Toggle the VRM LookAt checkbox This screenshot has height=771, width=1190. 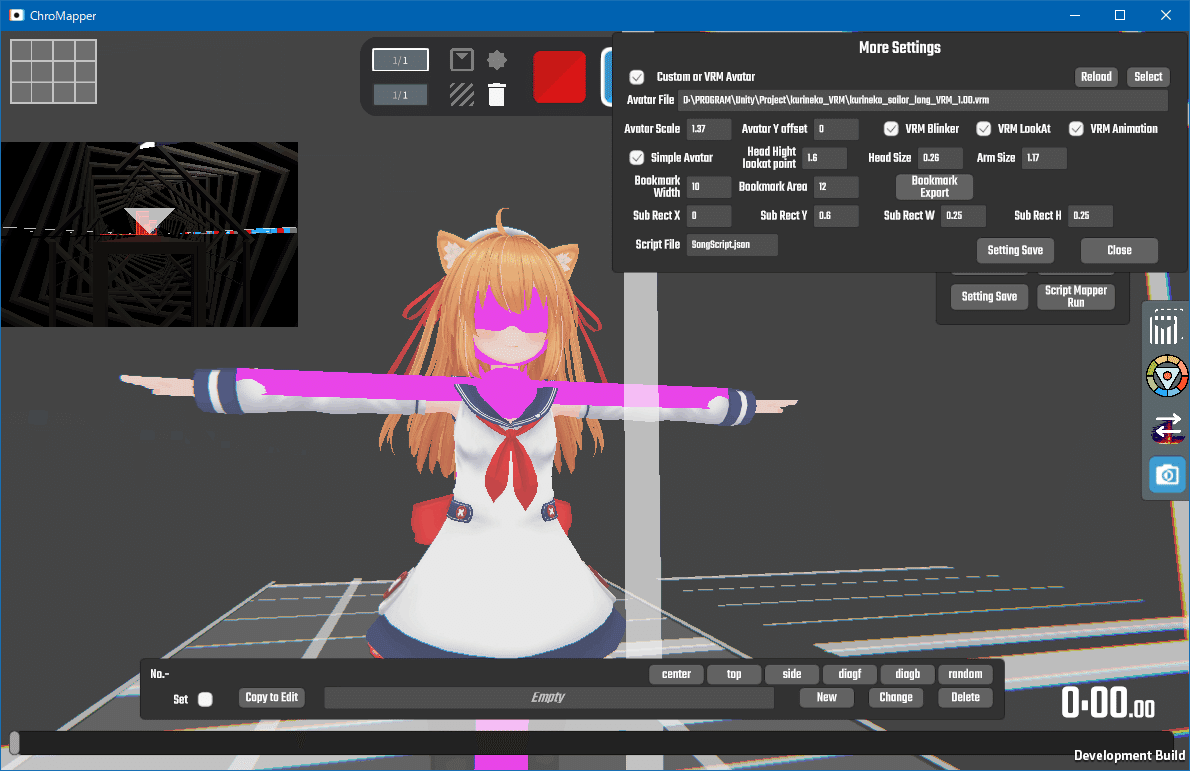click(x=984, y=128)
